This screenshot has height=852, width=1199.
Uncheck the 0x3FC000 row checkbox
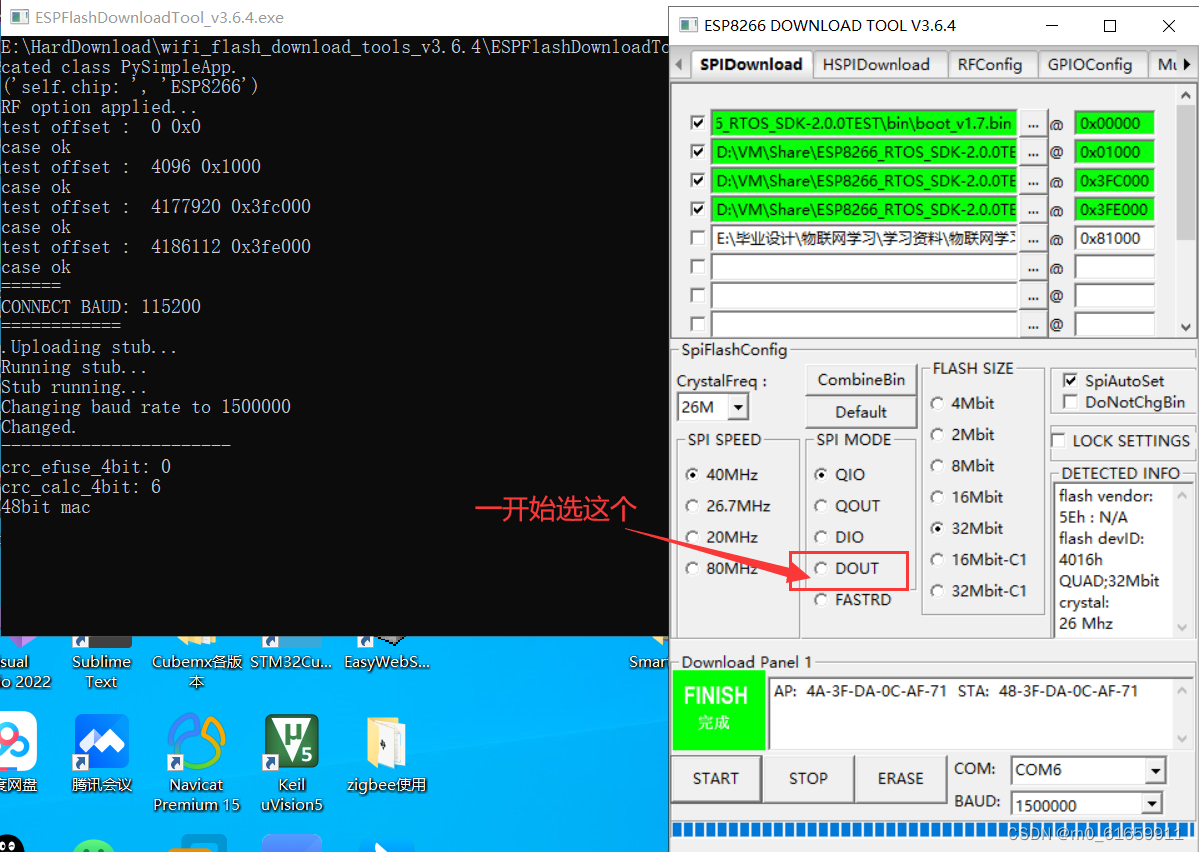697,180
